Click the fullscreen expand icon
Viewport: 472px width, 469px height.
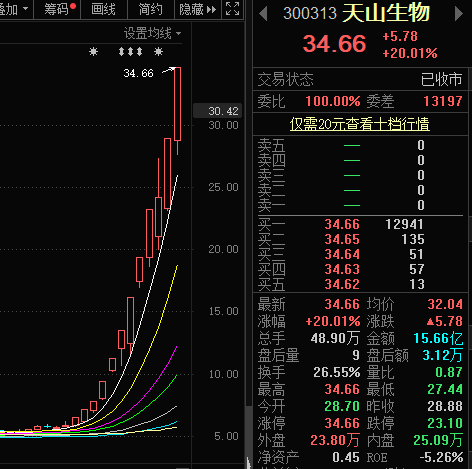[x=232, y=9]
